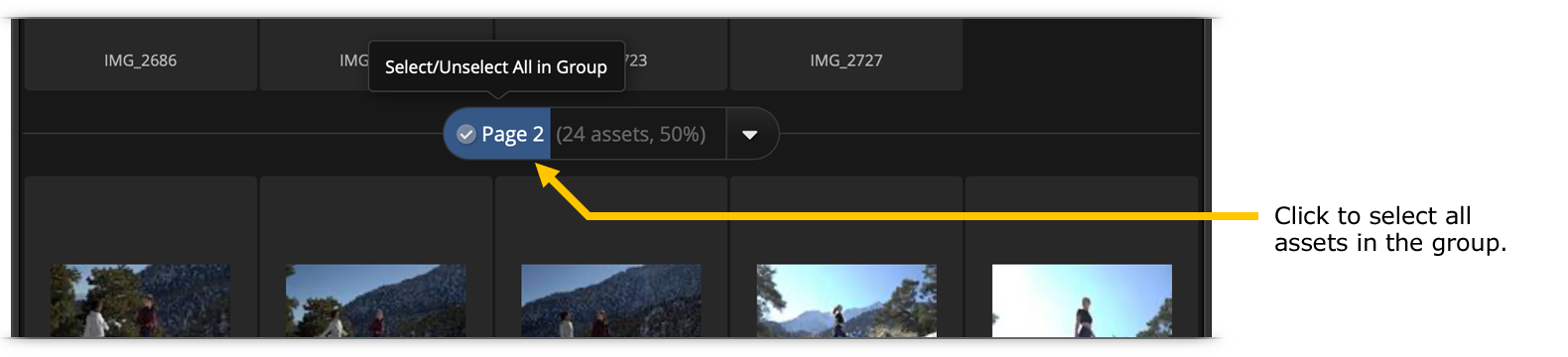Open the Page 2 group dropdown arrow

point(750,134)
